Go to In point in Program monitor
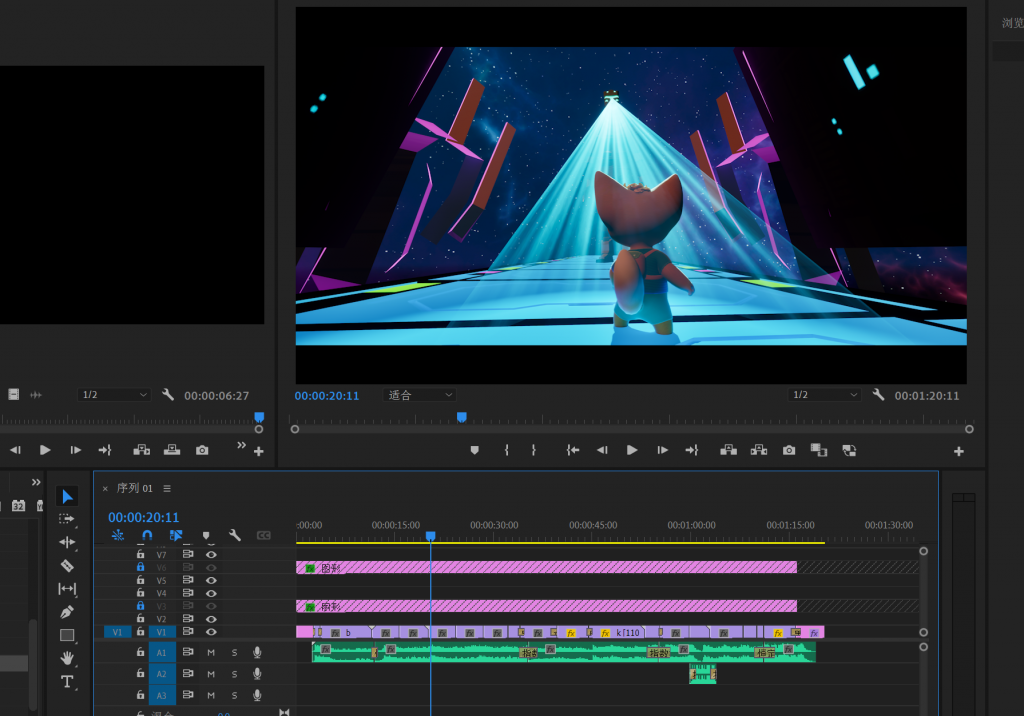The height and width of the screenshot is (716, 1024). coord(573,450)
